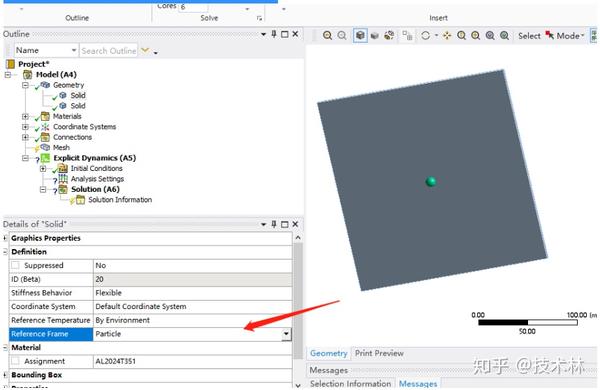Switch to wireframe display cube icon
The height and width of the screenshot is (390, 600).
click(375, 36)
